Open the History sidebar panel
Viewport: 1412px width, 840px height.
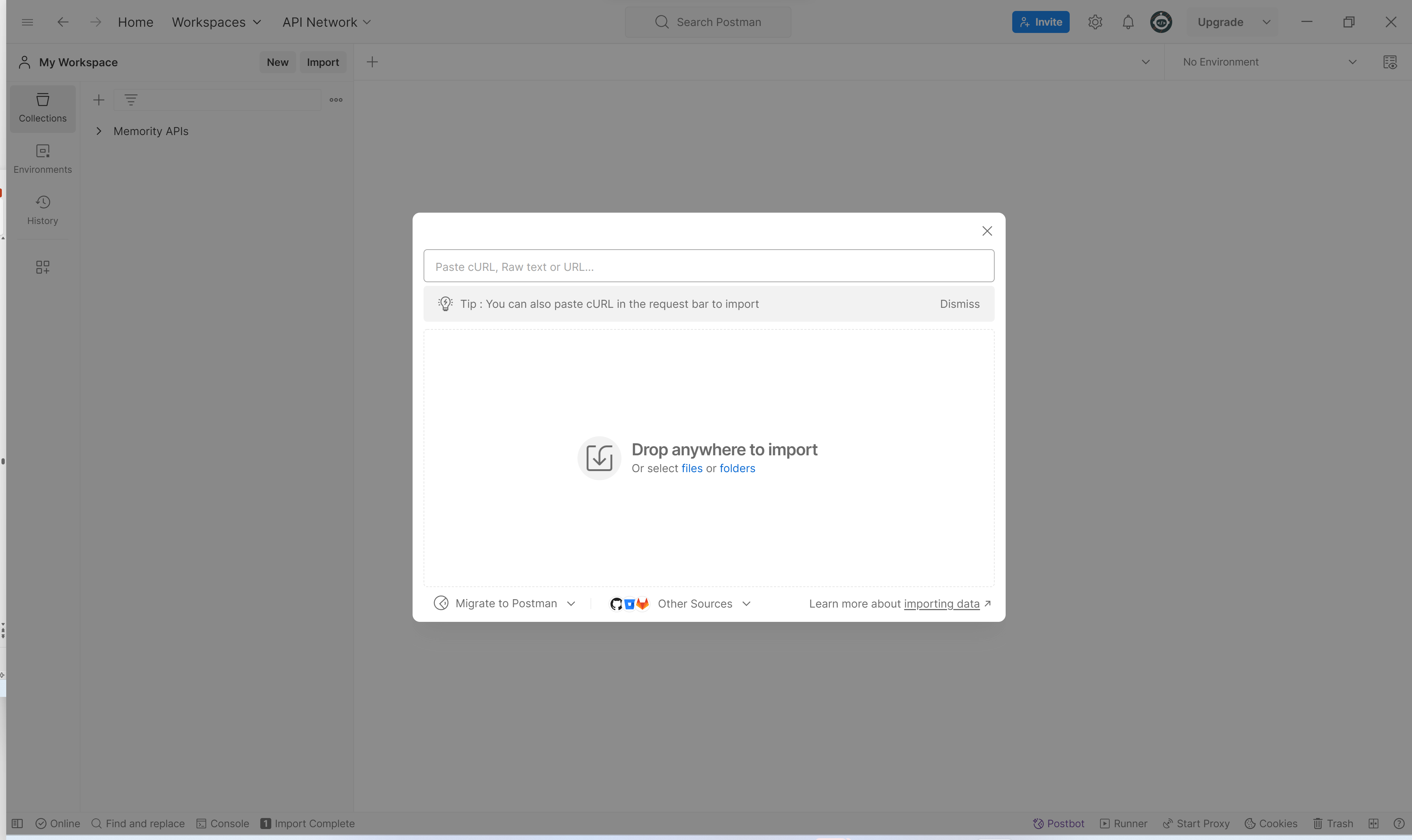[x=42, y=210]
